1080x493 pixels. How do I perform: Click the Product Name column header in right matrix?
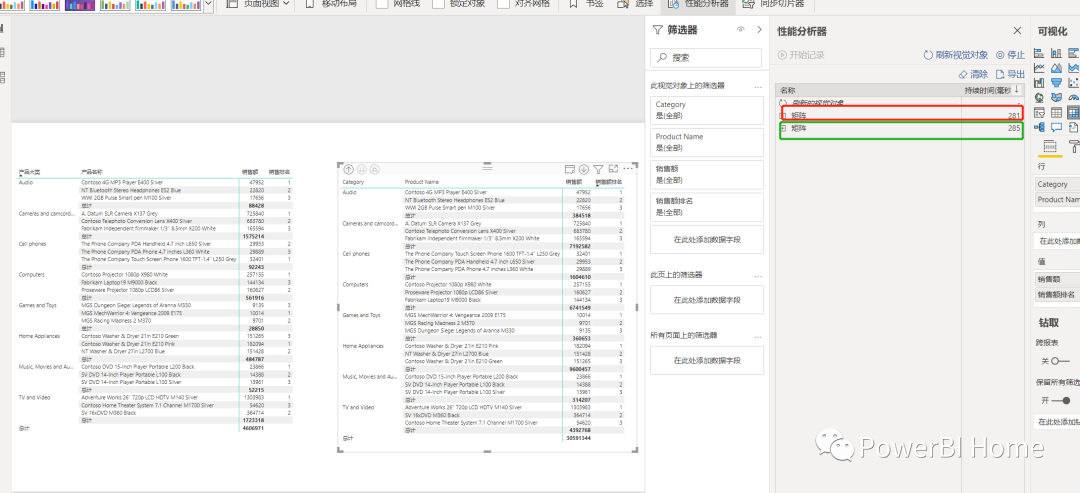(422, 182)
